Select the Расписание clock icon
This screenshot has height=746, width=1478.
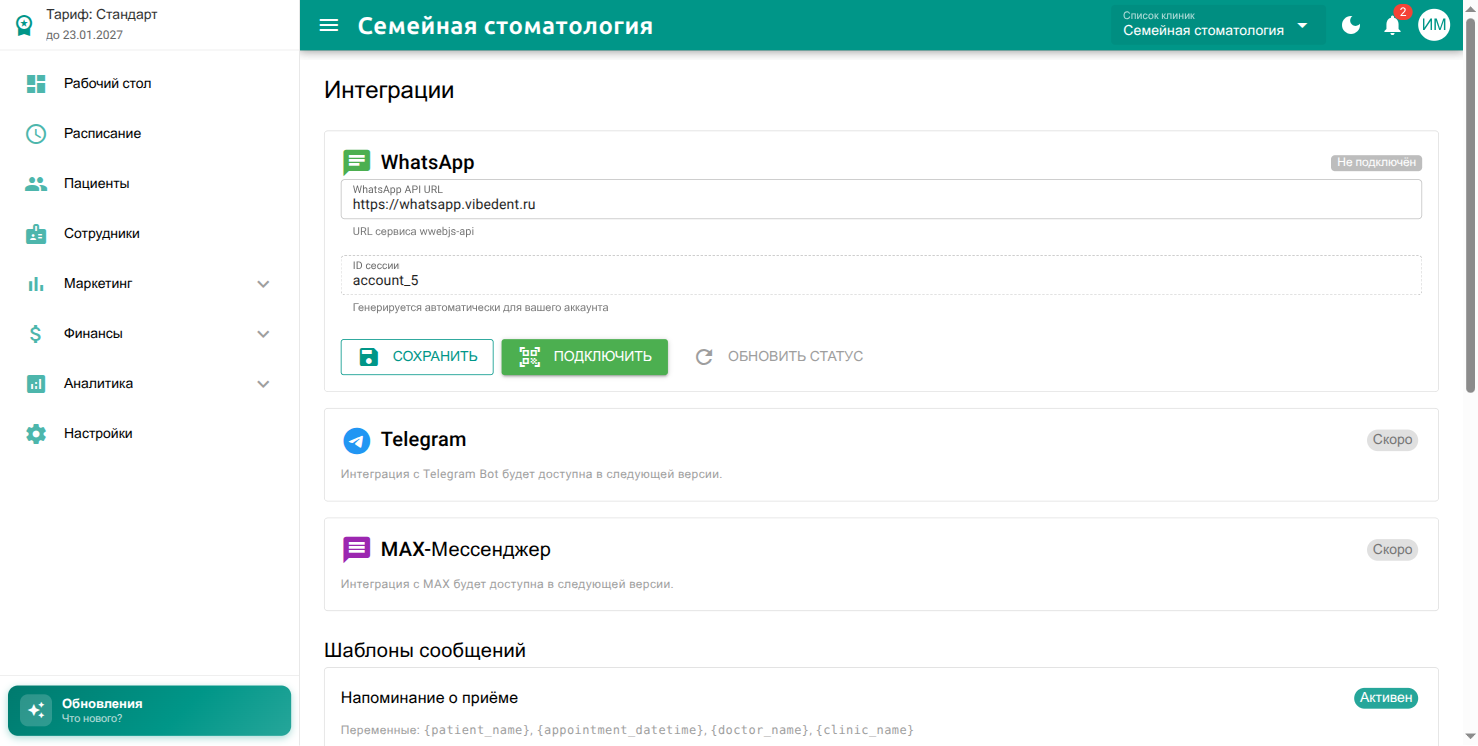pos(36,133)
